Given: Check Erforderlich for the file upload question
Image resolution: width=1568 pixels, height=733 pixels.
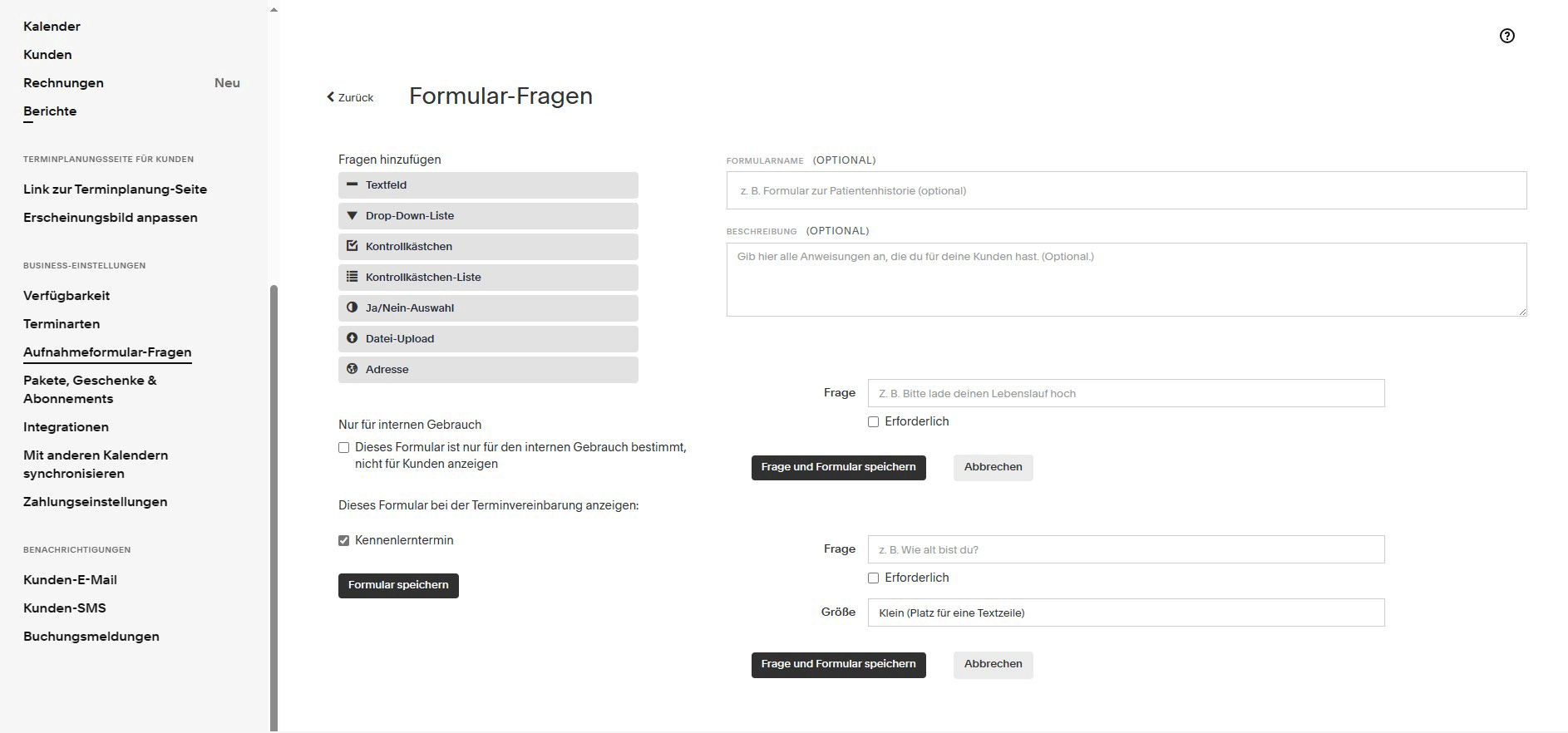Looking at the screenshot, I should click(873, 421).
